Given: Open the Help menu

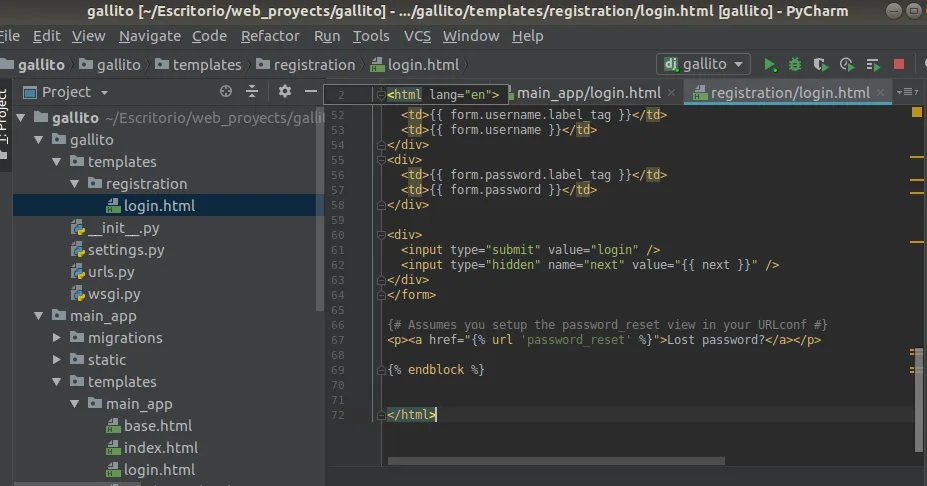Looking at the screenshot, I should click(x=527, y=36).
